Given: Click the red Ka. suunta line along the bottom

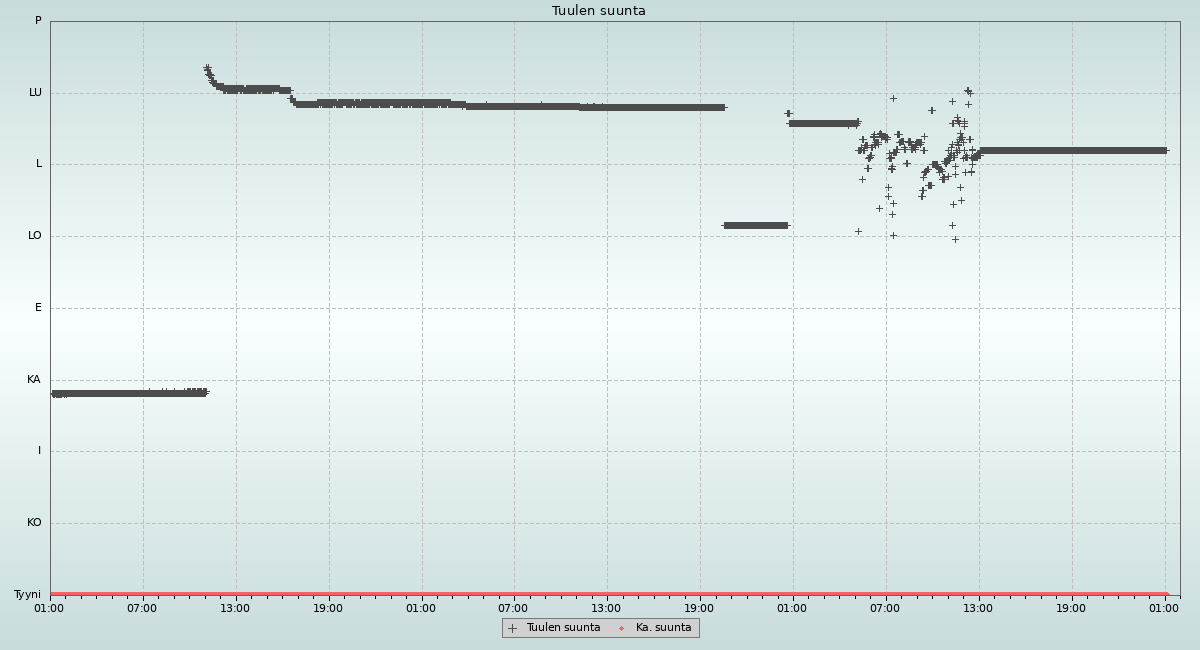Looking at the screenshot, I should tap(600, 594).
